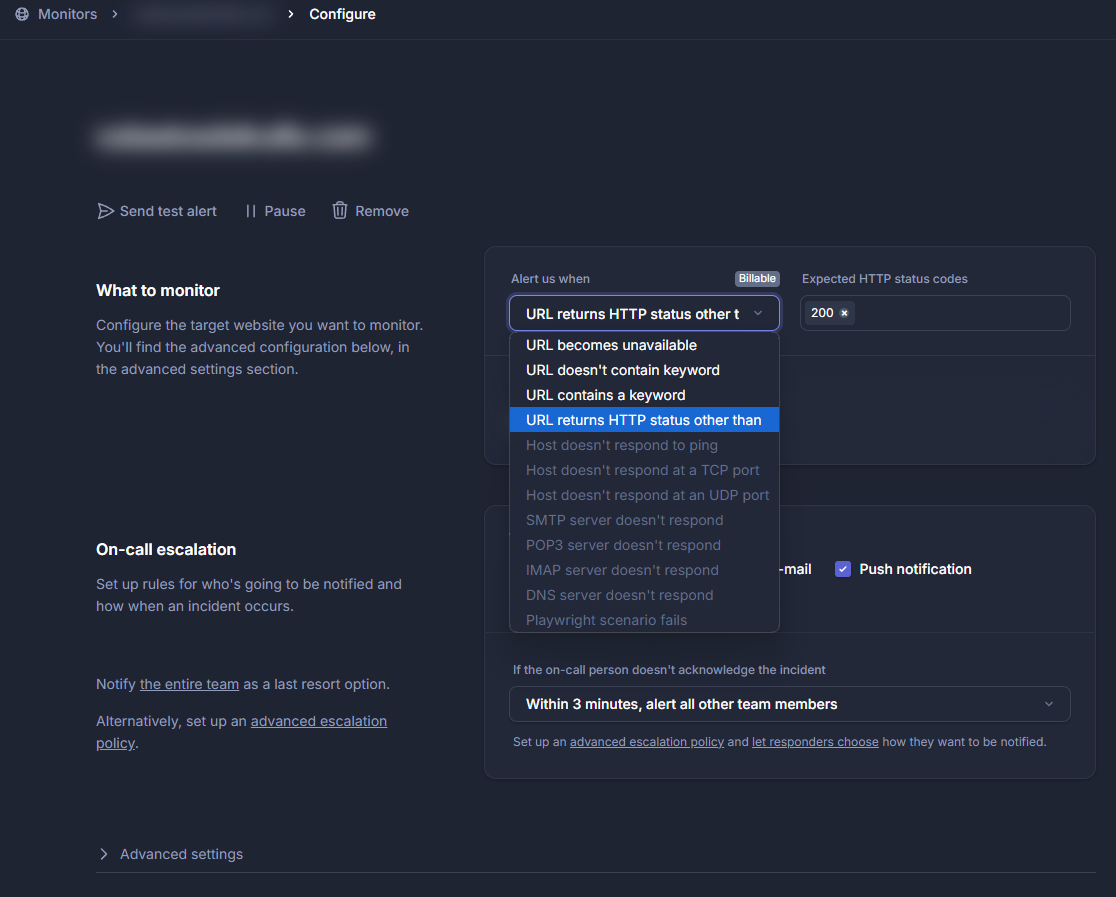Viewport: 1116px width, 897px height.
Task: Open the acknowledge timeout escalation dropdown
Action: tap(789, 704)
